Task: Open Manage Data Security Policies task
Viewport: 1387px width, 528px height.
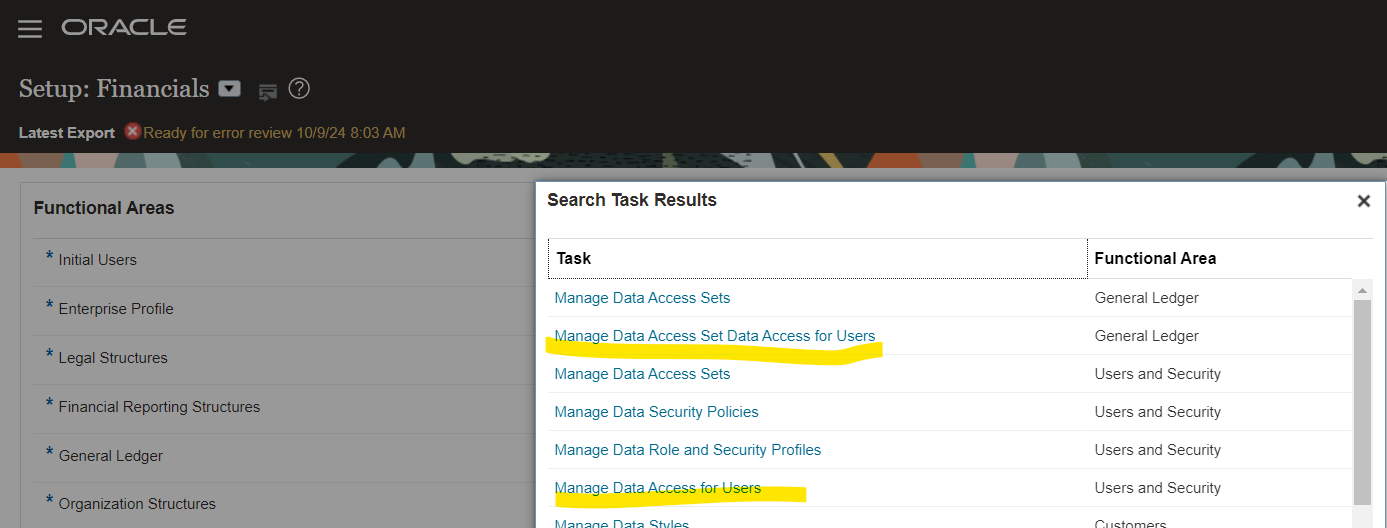Action: coord(656,412)
